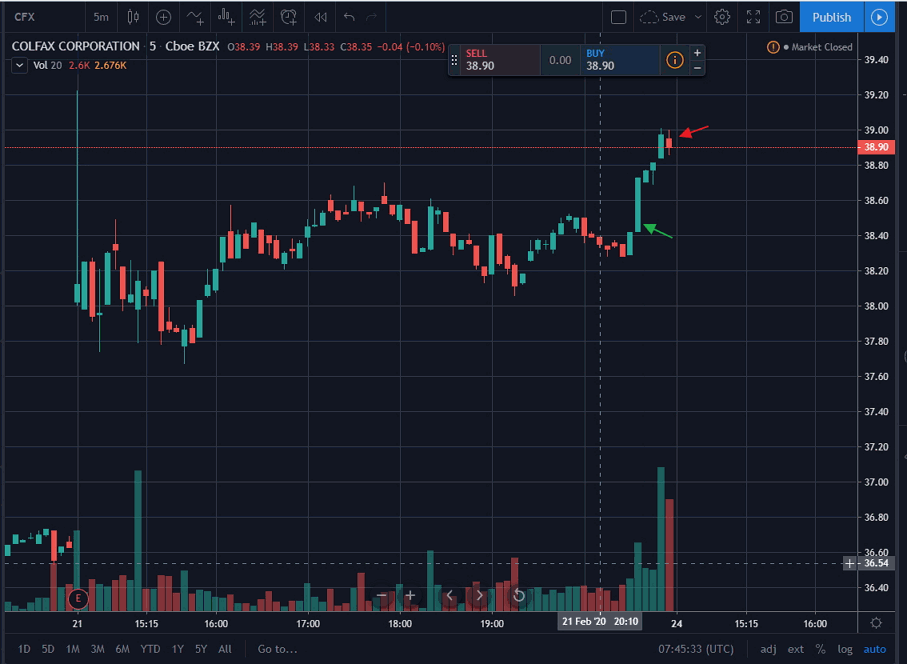Viewport: 907px width, 664px height.
Task: Move chart right with arrow button
Action: point(479,595)
